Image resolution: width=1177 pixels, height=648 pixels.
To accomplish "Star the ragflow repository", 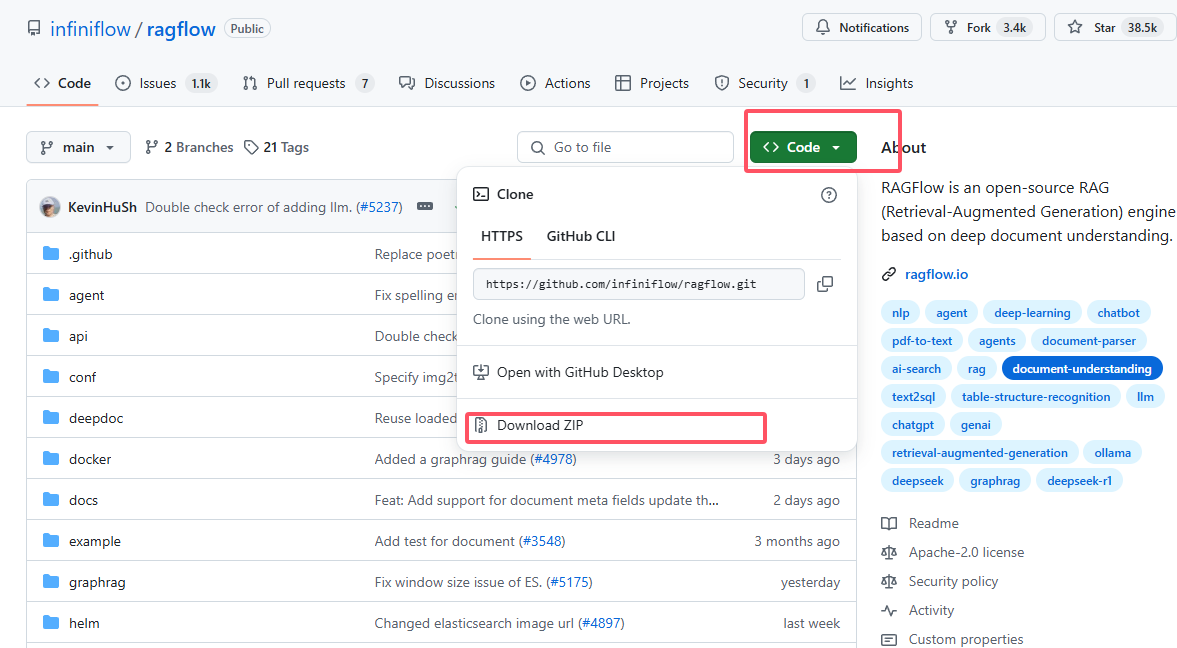I will click(x=1115, y=28).
